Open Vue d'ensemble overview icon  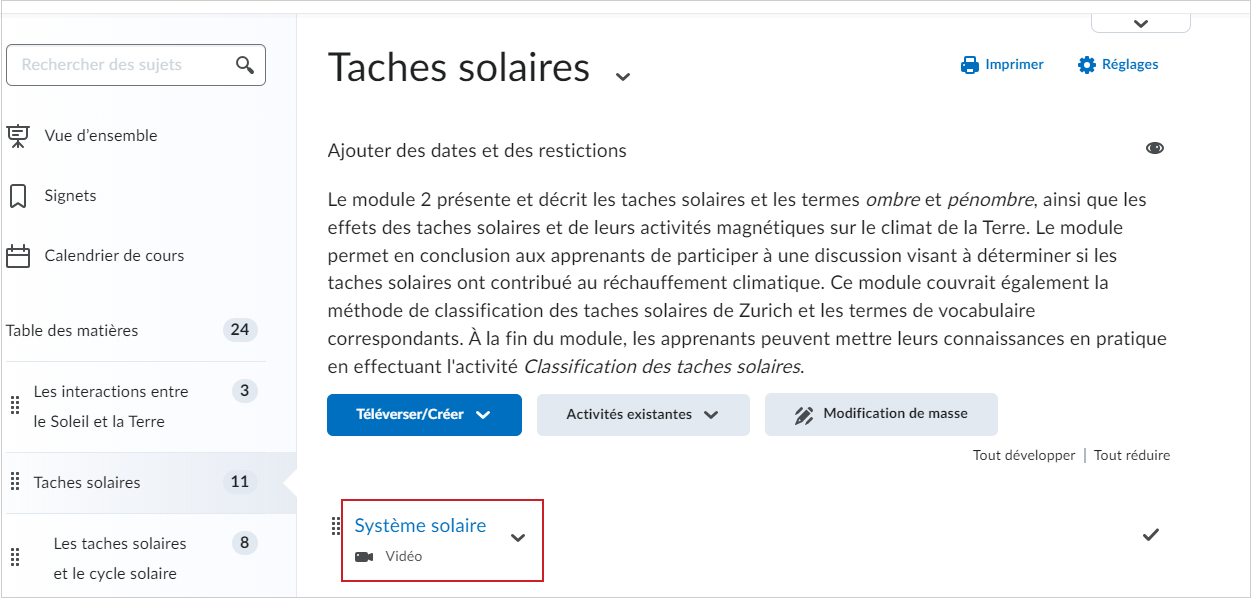tap(18, 136)
